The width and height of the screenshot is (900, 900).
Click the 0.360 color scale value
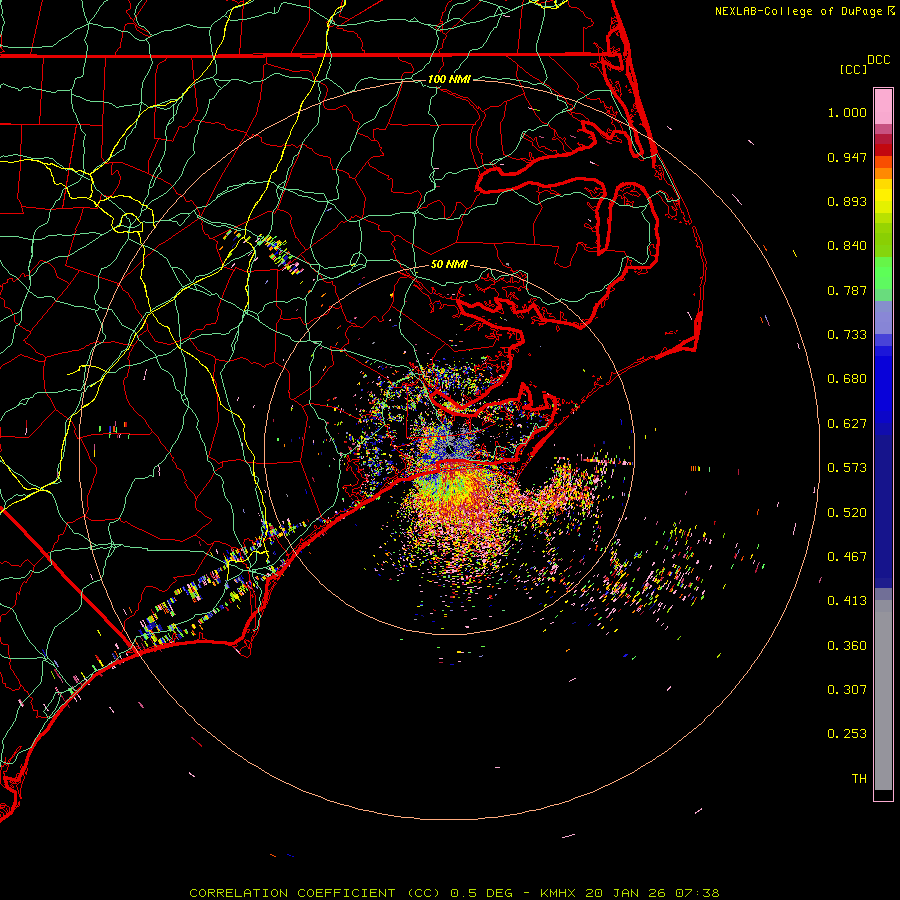[847, 646]
